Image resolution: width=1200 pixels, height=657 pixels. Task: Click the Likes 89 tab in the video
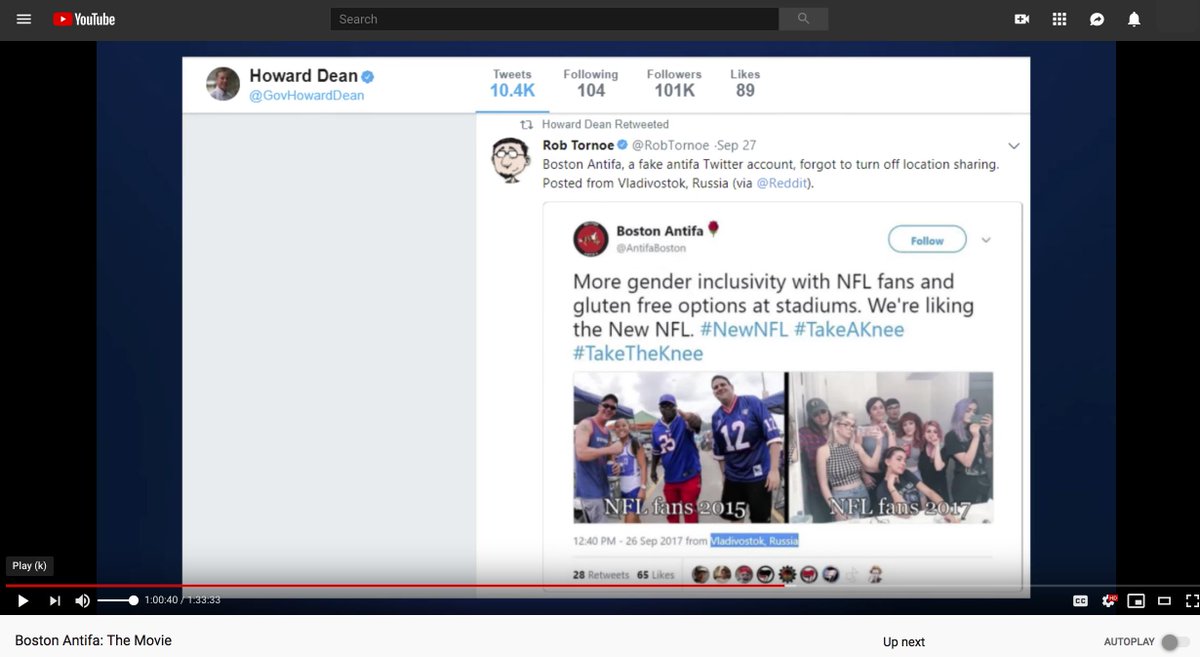click(745, 83)
